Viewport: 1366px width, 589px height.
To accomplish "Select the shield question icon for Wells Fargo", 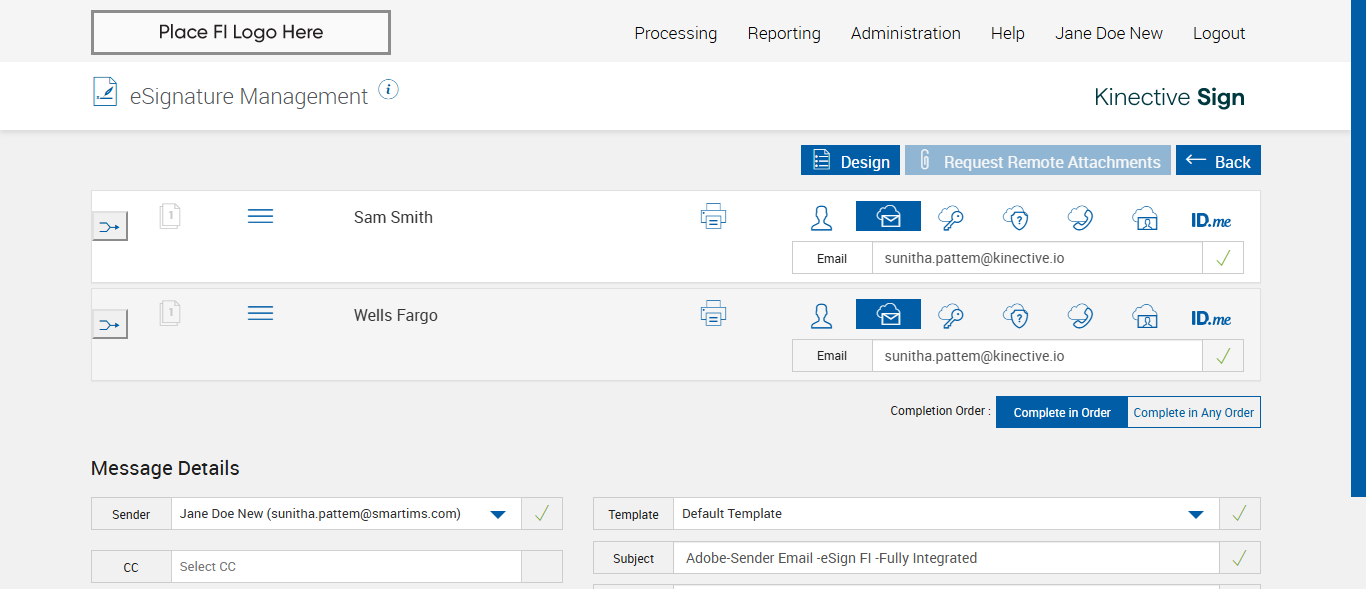I will (x=1015, y=315).
